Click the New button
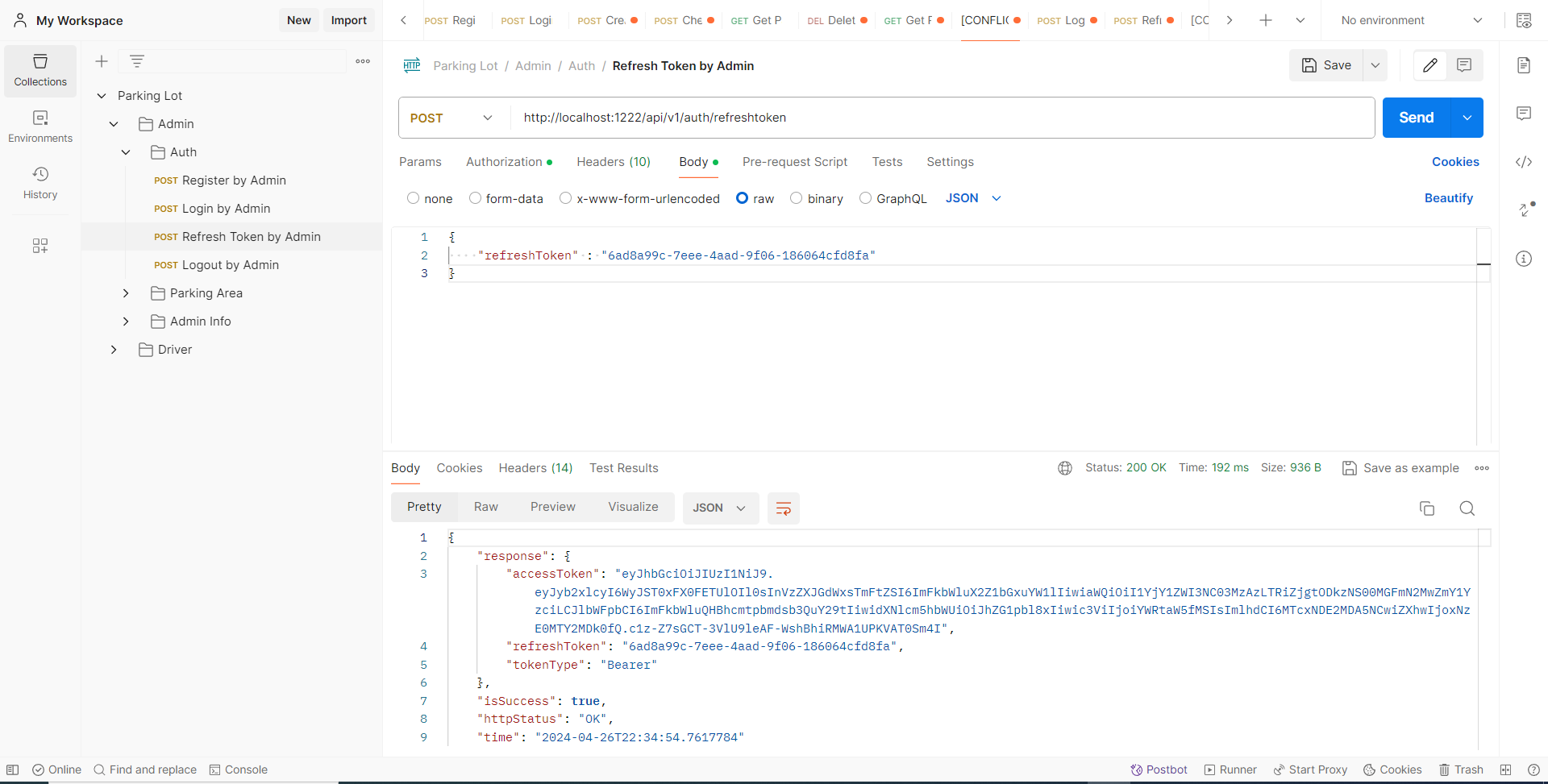This screenshot has width=1548, height=784. point(299,20)
